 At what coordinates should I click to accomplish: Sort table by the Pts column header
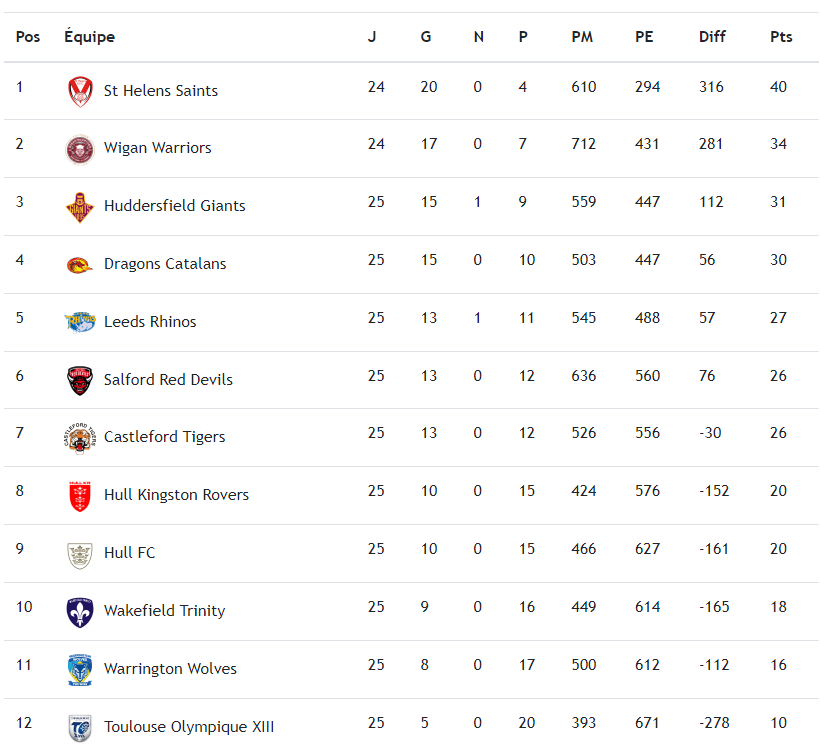click(781, 37)
